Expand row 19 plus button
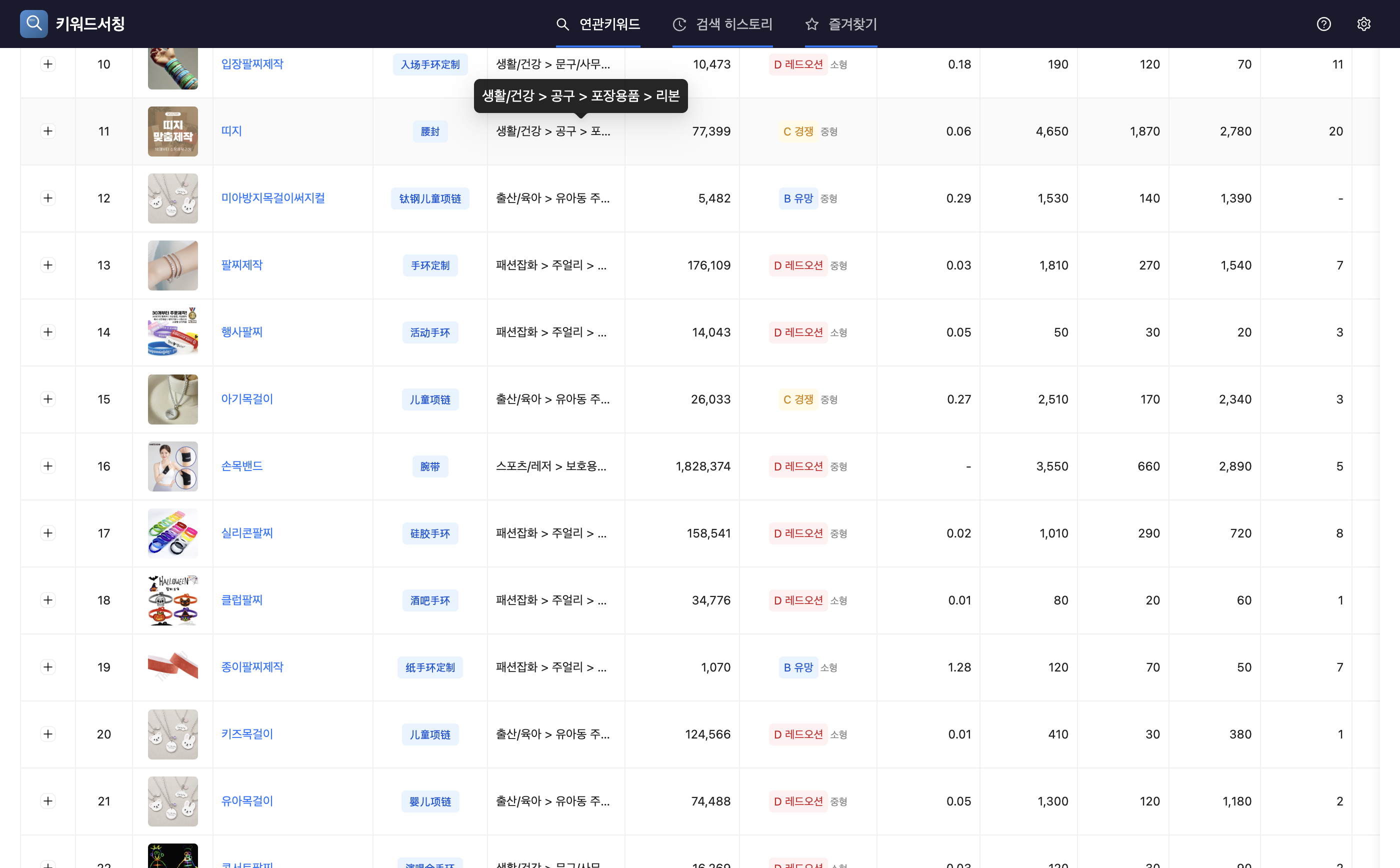Image resolution: width=1400 pixels, height=868 pixels. (x=48, y=667)
